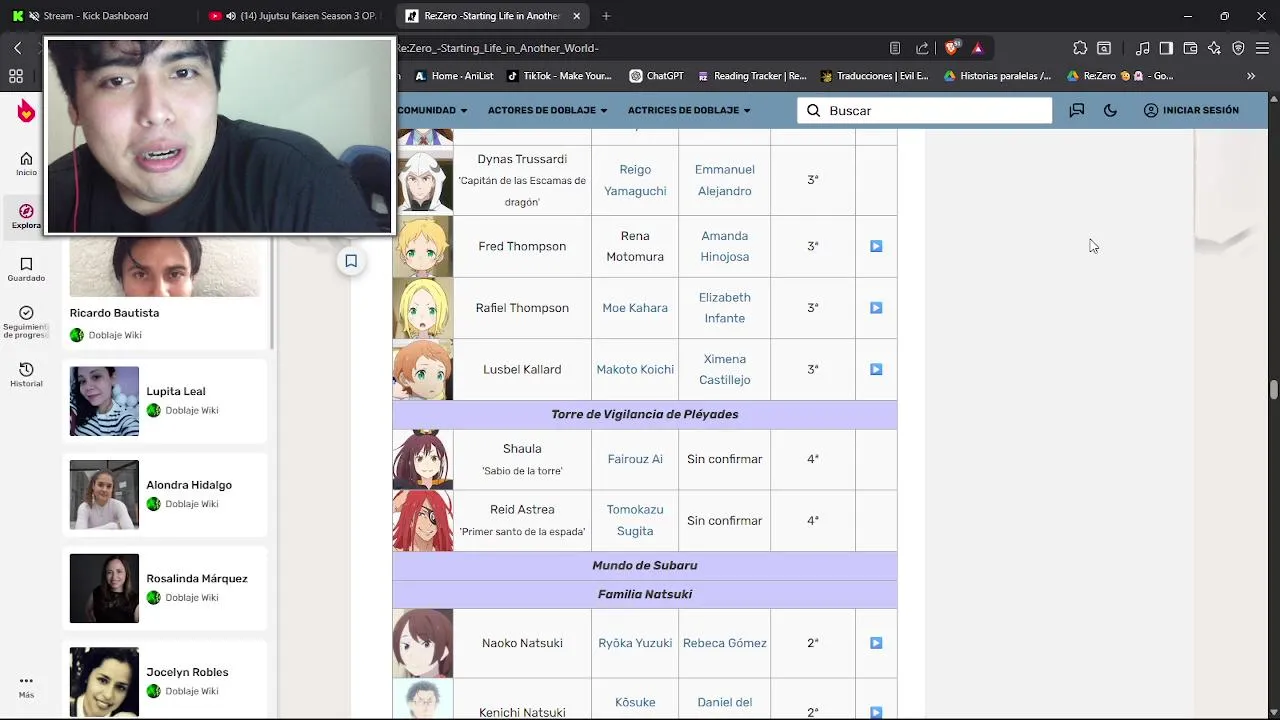This screenshot has height=720, width=1280.
Task: Open Elizabeth Infante link
Action: coord(724,308)
